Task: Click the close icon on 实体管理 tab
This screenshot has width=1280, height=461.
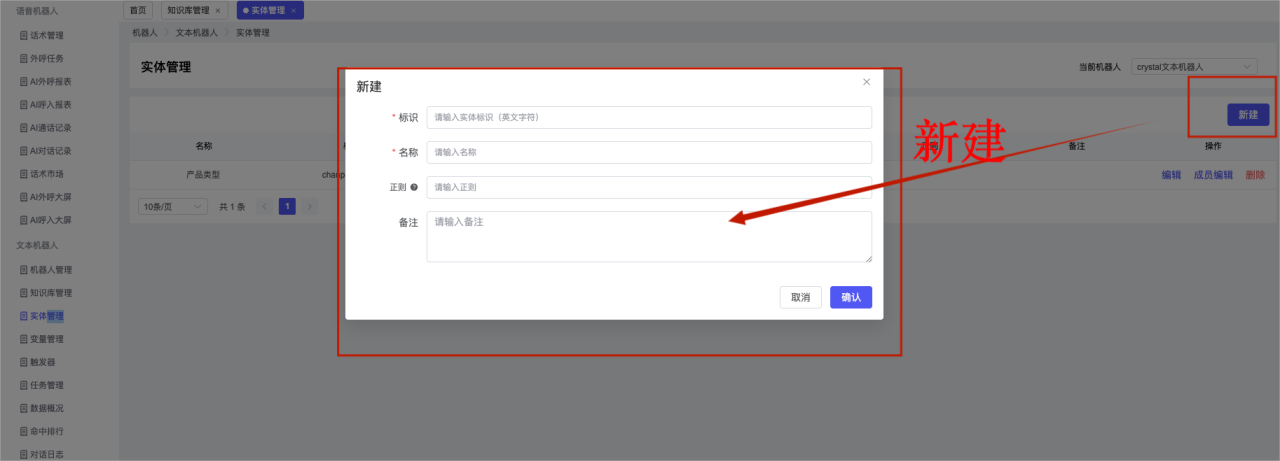Action: point(293,10)
